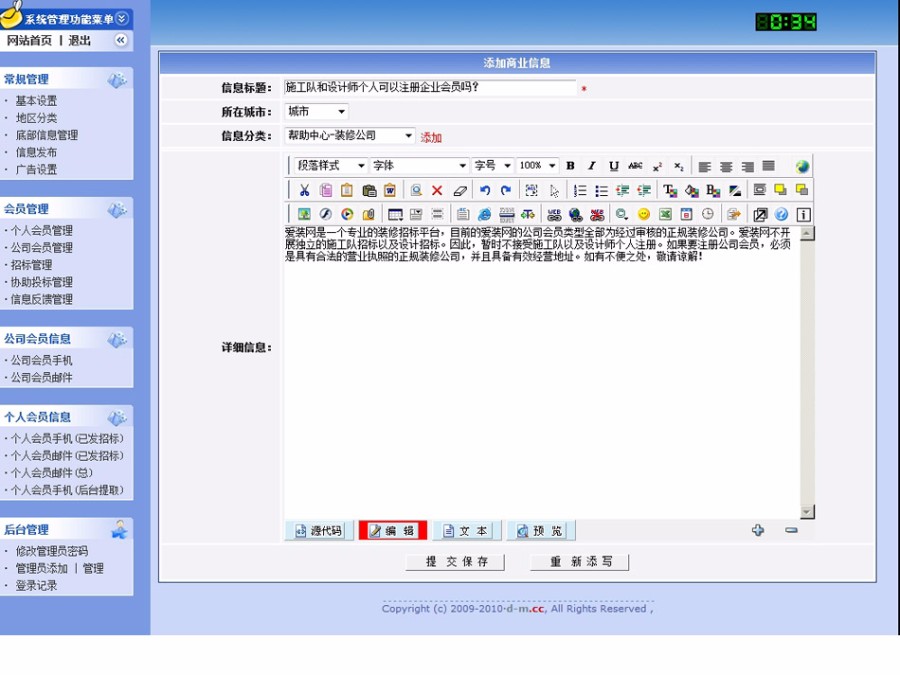Click the 提交保存 submit button
This screenshot has height=675, width=900.
454,561
